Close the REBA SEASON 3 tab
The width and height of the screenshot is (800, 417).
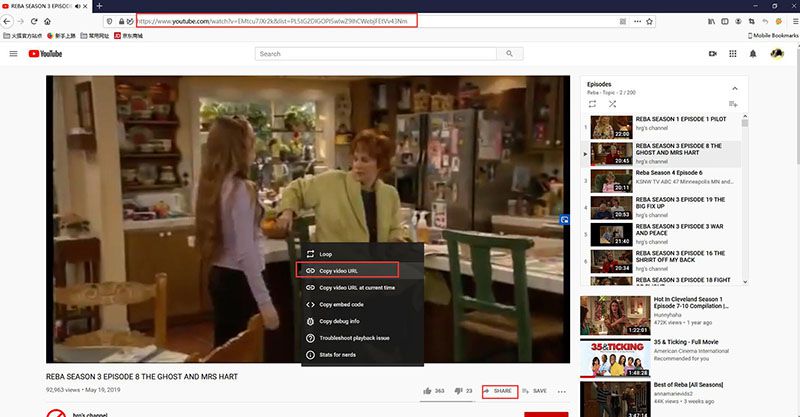click(86, 6)
